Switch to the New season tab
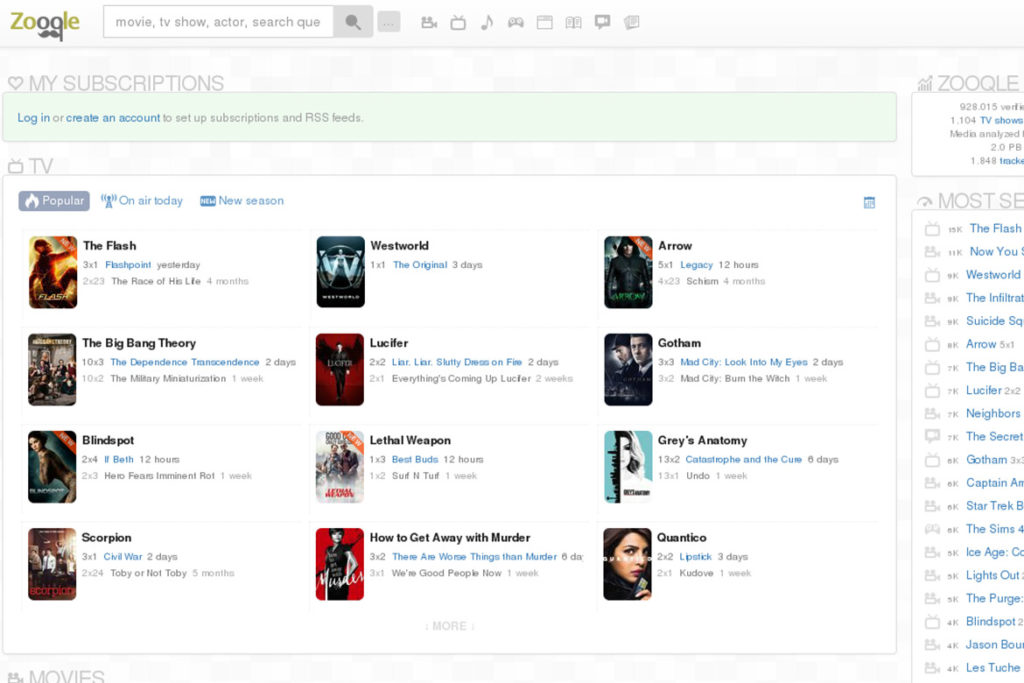Screen dimensions: 1024x683 point(242,201)
